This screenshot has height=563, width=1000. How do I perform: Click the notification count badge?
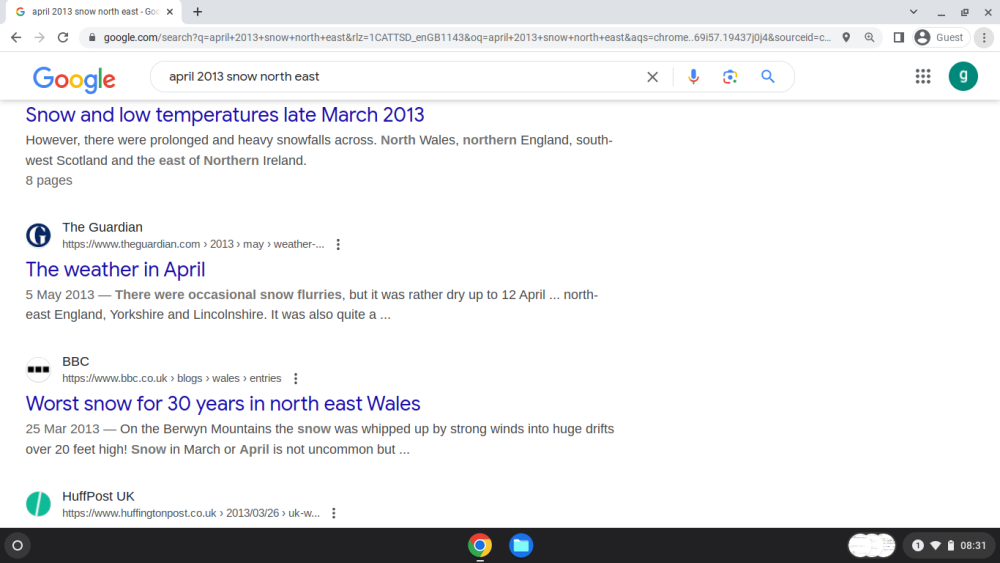point(918,546)
